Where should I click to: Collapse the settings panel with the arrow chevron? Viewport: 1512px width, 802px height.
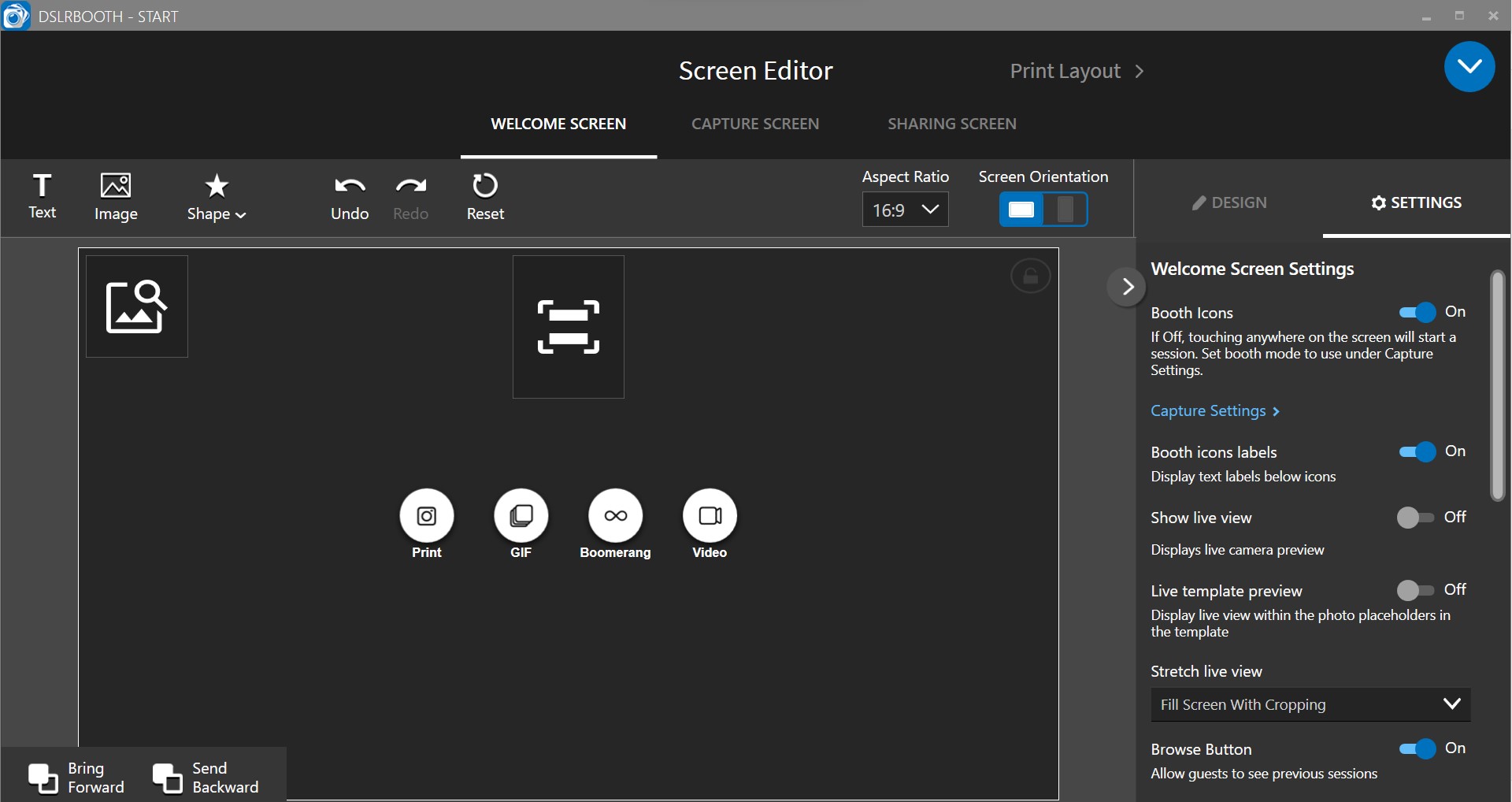click(1126, 286)
